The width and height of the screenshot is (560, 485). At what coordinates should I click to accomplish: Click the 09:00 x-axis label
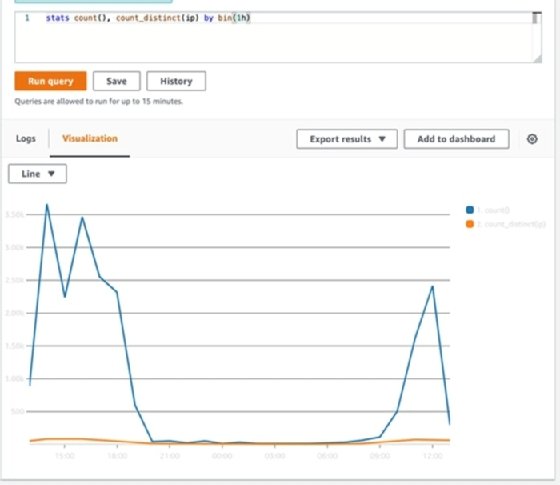[380, 456]
